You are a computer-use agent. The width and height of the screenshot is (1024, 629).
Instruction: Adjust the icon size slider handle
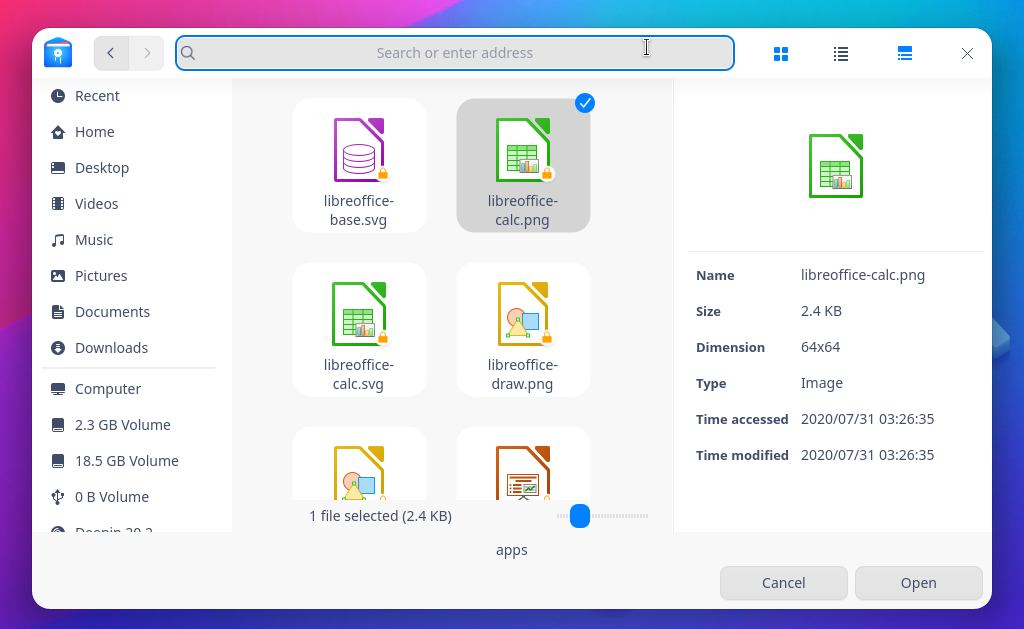click(580, 516)
